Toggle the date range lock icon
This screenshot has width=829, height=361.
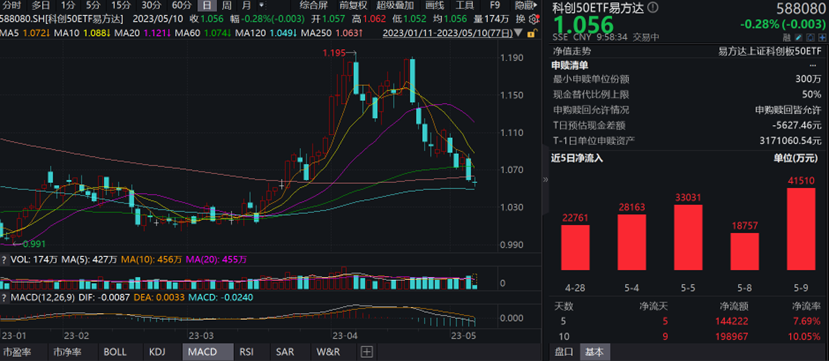[532, 33]
